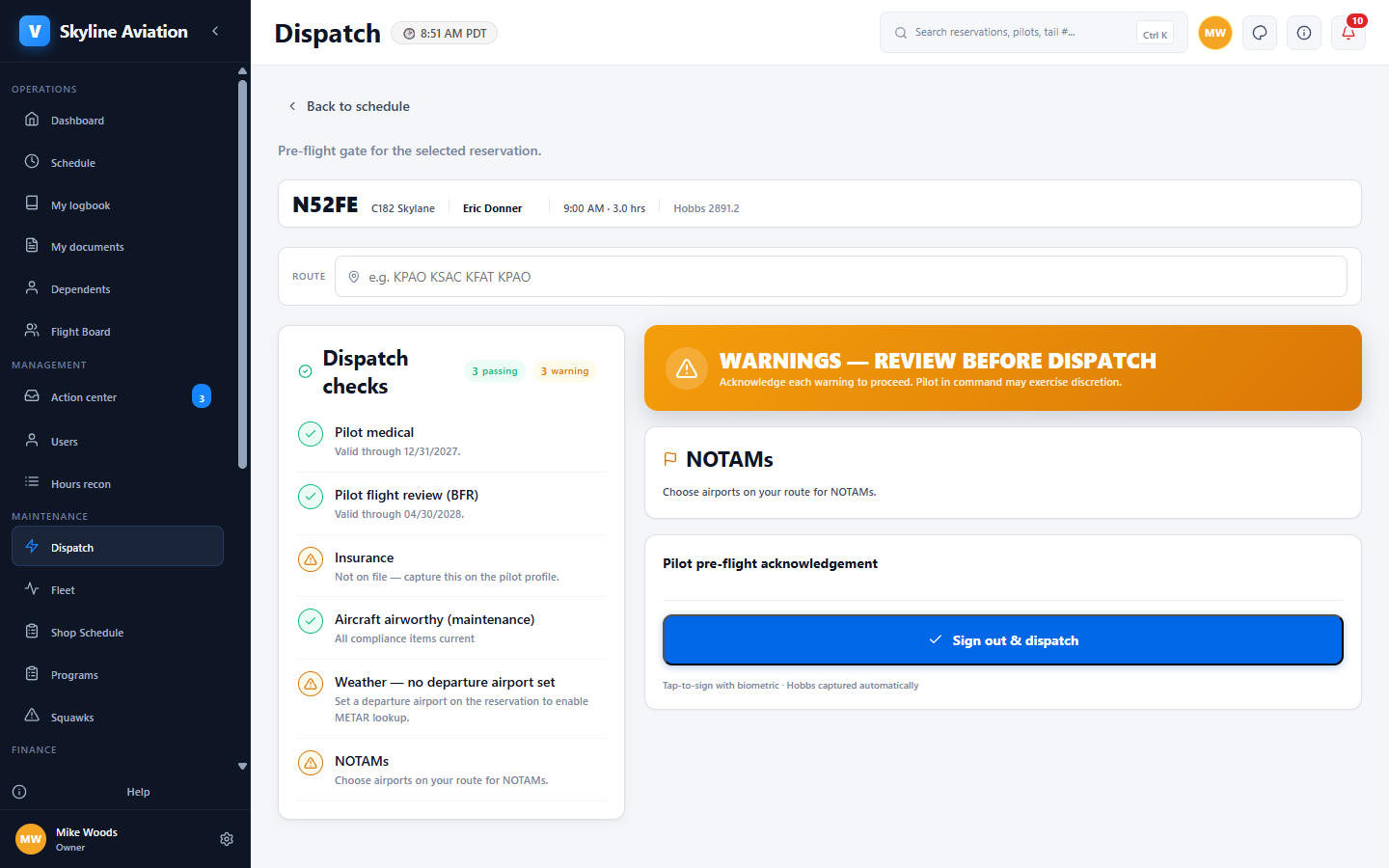Viewport: 1389px width, 868px height.
Task: Click Aircraft airworthy (maintenance) row
Action: click(x=451, y=628)
